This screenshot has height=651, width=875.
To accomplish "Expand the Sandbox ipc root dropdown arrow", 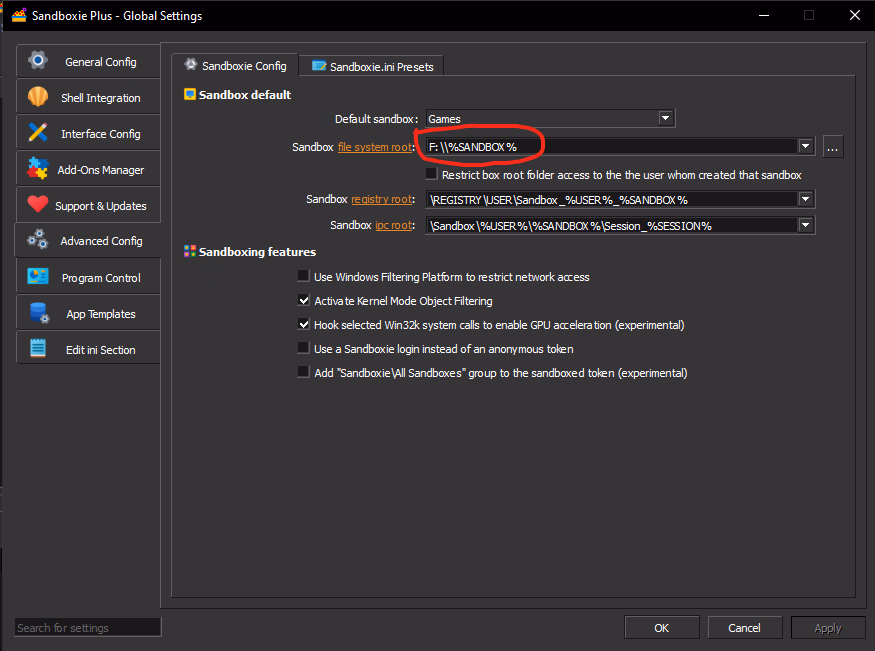I will coord(805,225).
